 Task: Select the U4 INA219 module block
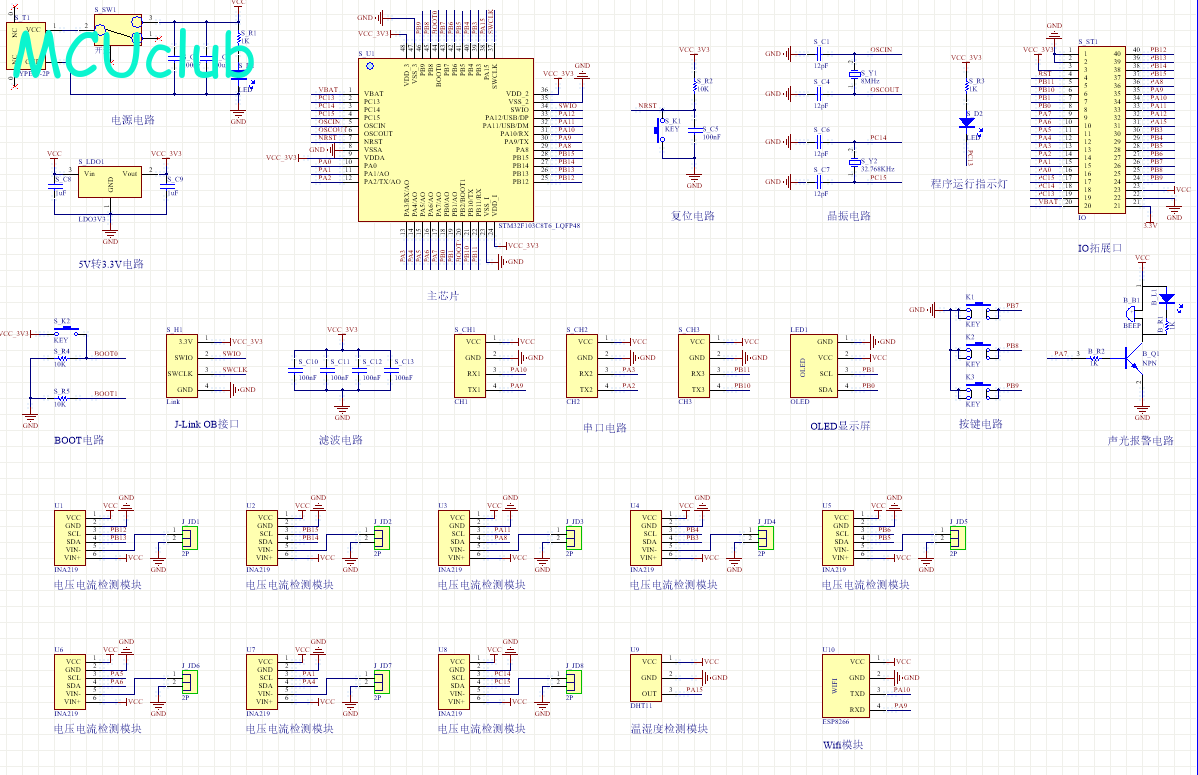coord(646,537)
